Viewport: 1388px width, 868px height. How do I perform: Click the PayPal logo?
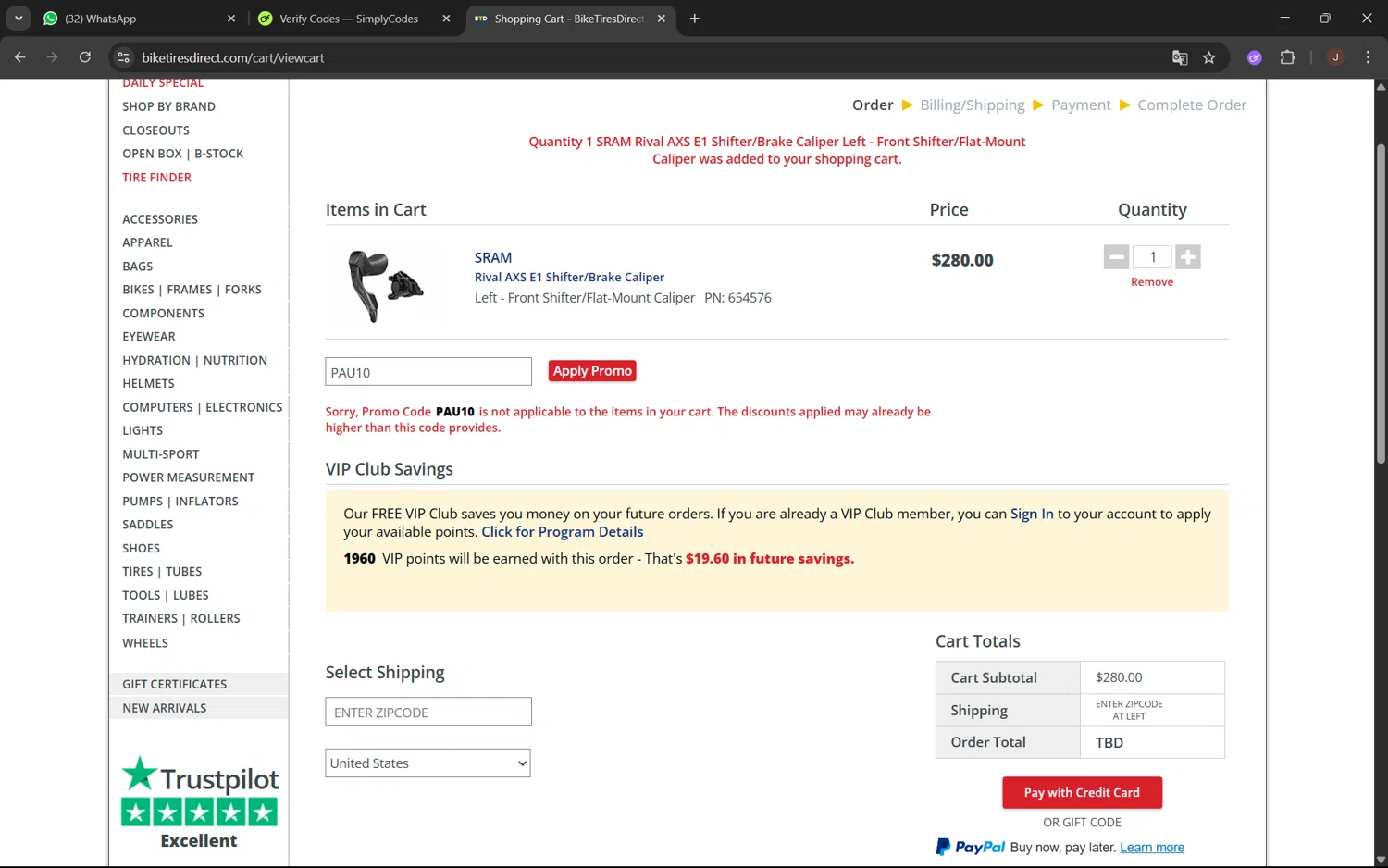click(x=970, y=847)
